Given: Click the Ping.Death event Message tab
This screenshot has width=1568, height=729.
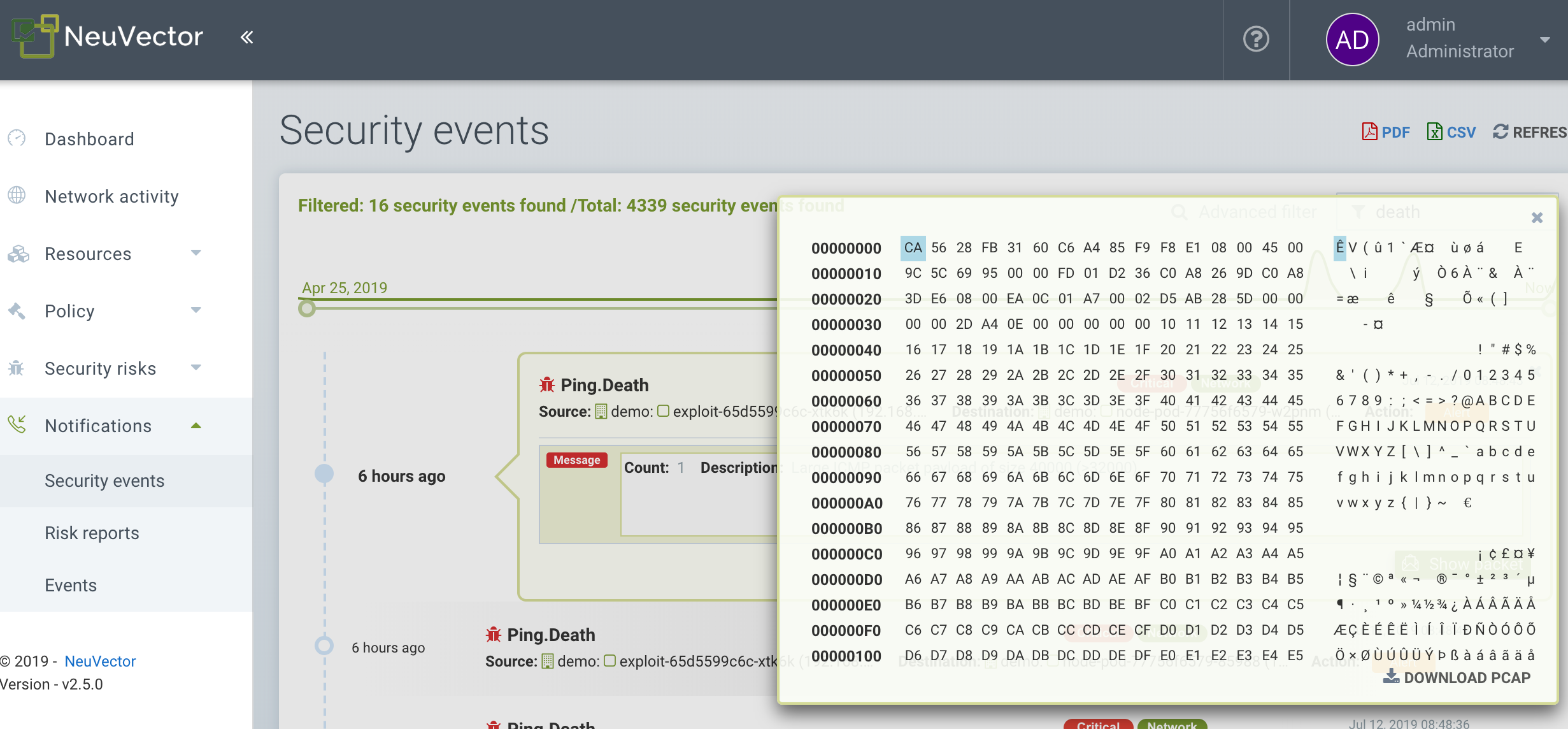Looking at the screenshot, I should click(577, 459).
